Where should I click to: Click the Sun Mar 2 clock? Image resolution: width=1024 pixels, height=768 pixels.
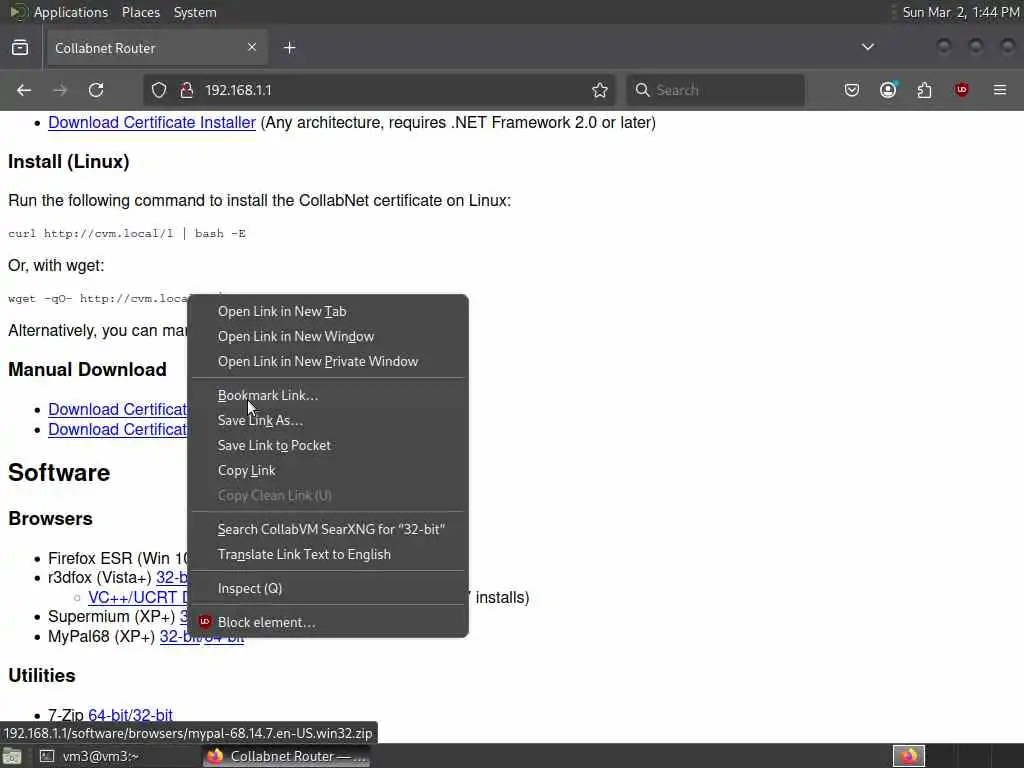(x=961, y=12)
